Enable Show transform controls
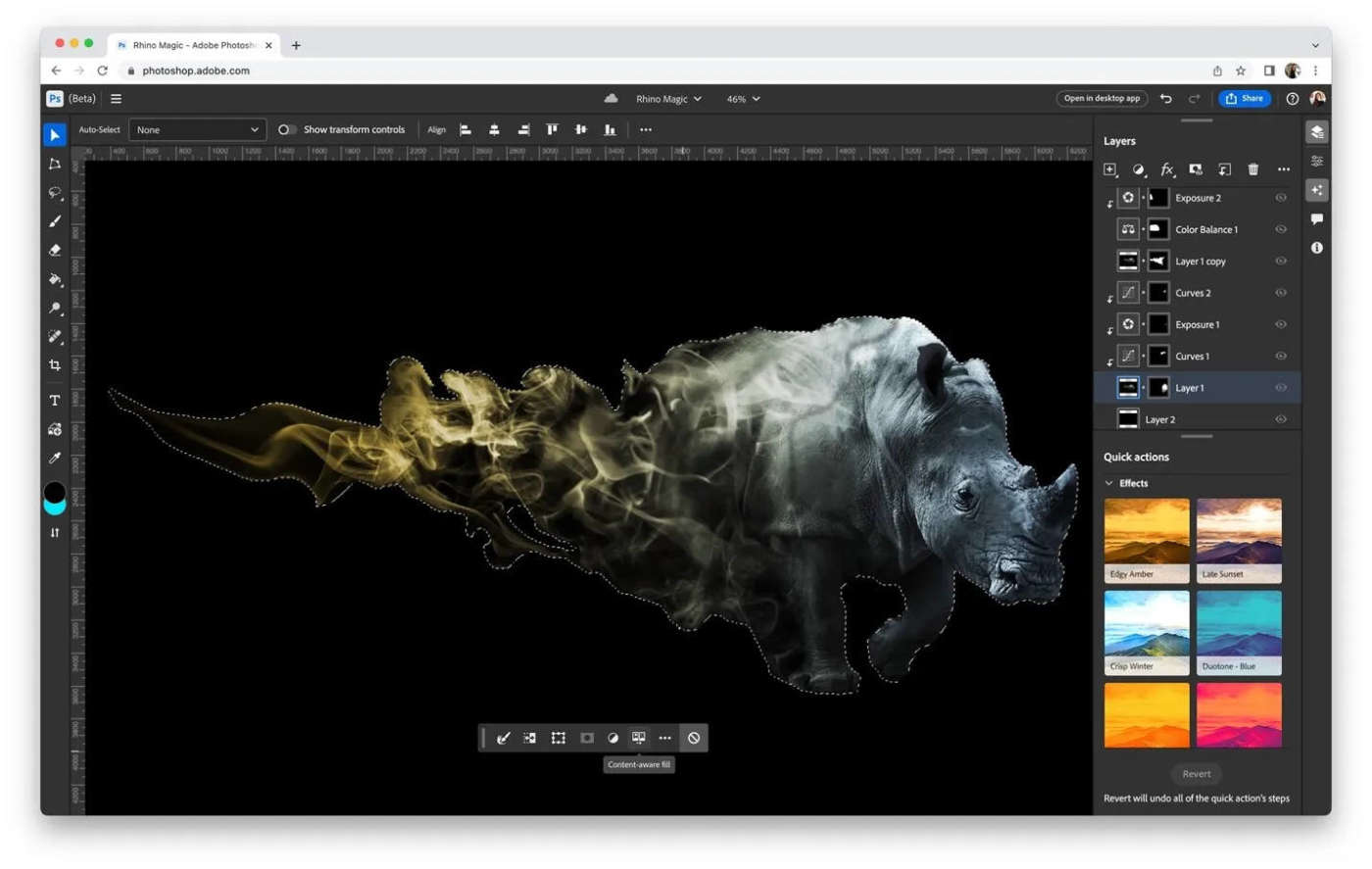Viewport: 1372px width, 869px height. (x=286, y=128)
